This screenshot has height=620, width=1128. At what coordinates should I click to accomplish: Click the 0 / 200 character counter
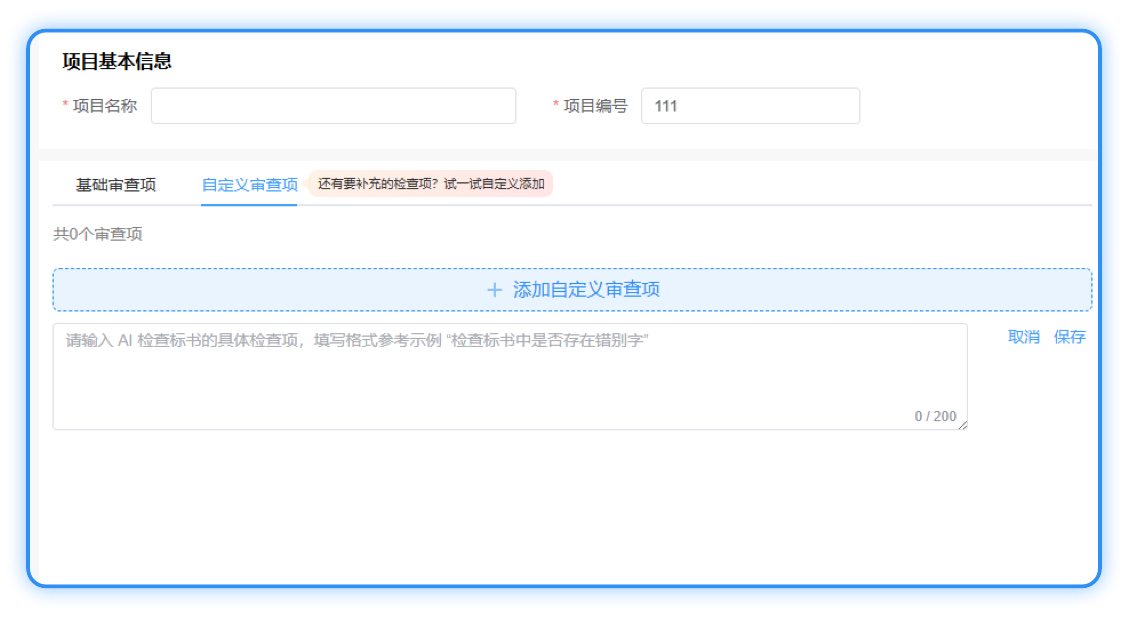click(x=935, y=416)
